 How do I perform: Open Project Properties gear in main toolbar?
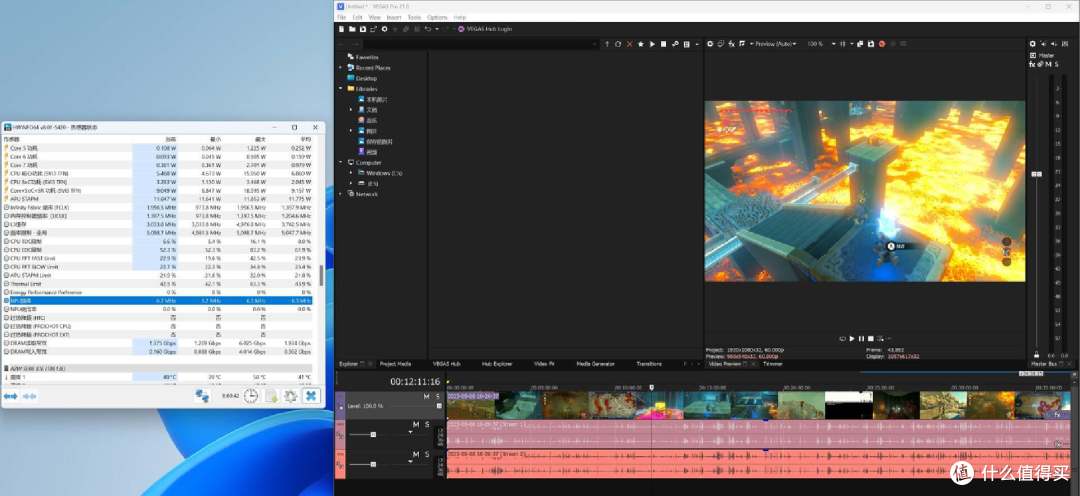[x=384, y=29]
